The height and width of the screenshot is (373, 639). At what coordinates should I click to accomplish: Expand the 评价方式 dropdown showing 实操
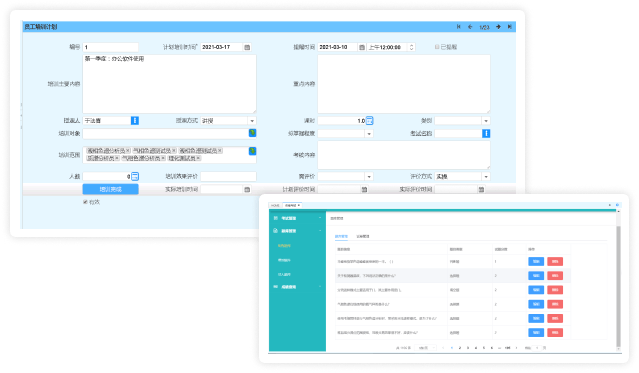coord(486,177)
